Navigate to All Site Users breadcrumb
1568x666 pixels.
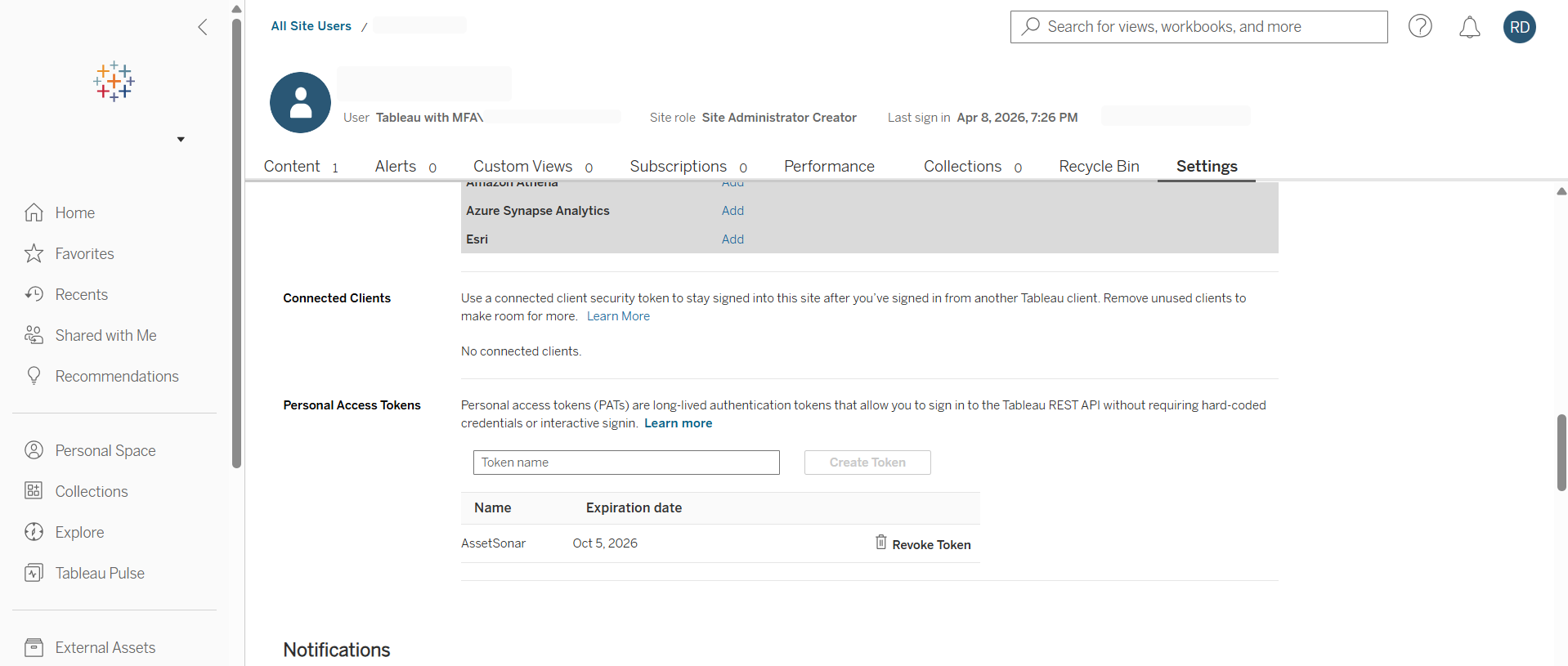click(x=311, y=26)
